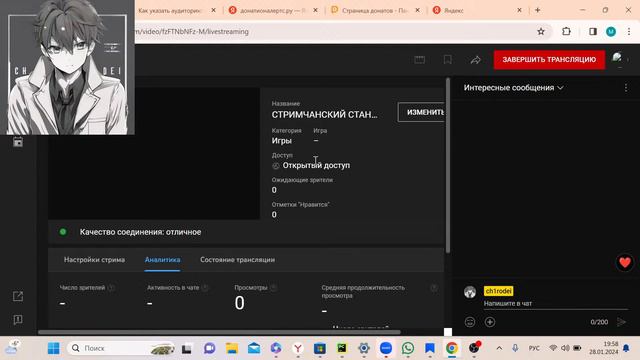Screen dimensions: 640x360
Task: Click the Открытый доступ visibility label
Action: tap(316, 165)
